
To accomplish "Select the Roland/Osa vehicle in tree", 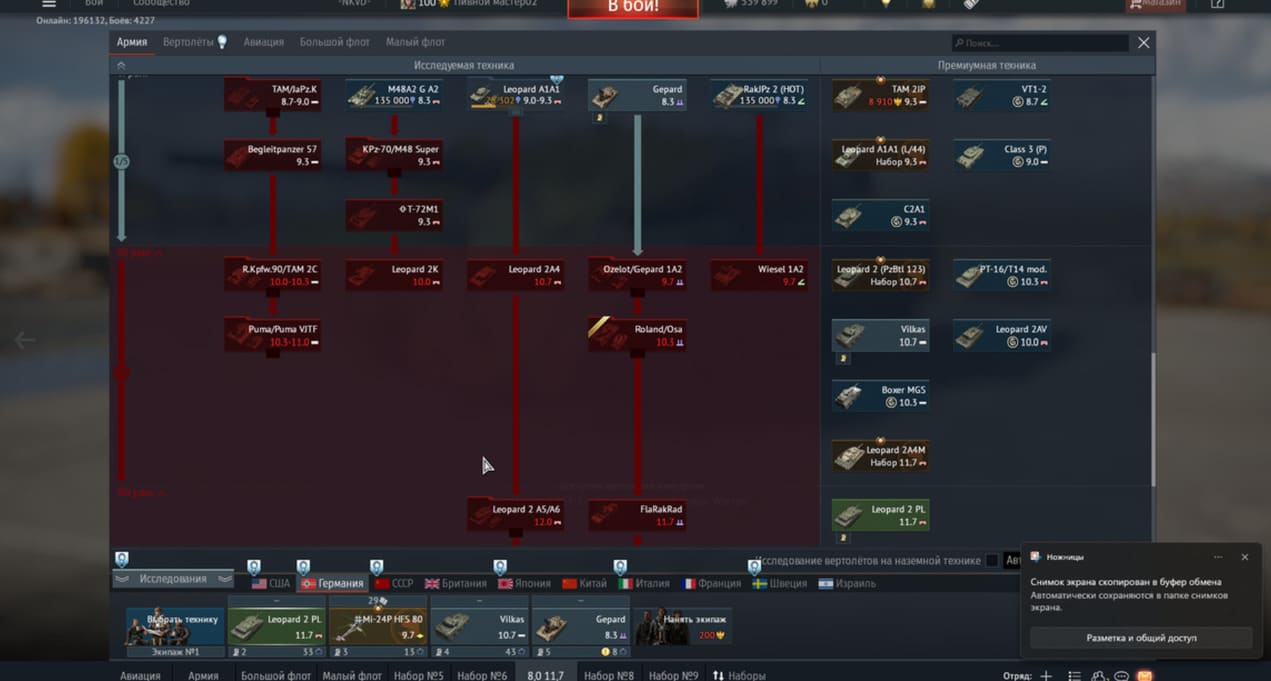I will [x=605, y=336].
